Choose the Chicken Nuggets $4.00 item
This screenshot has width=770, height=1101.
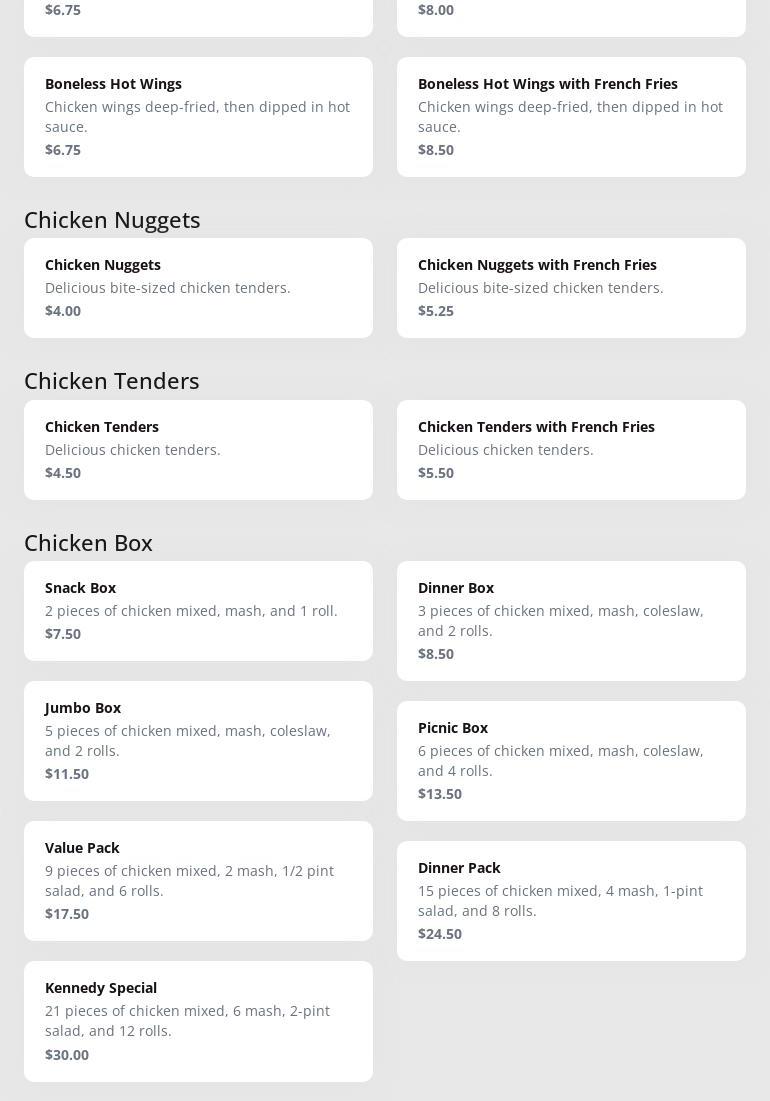198,288
